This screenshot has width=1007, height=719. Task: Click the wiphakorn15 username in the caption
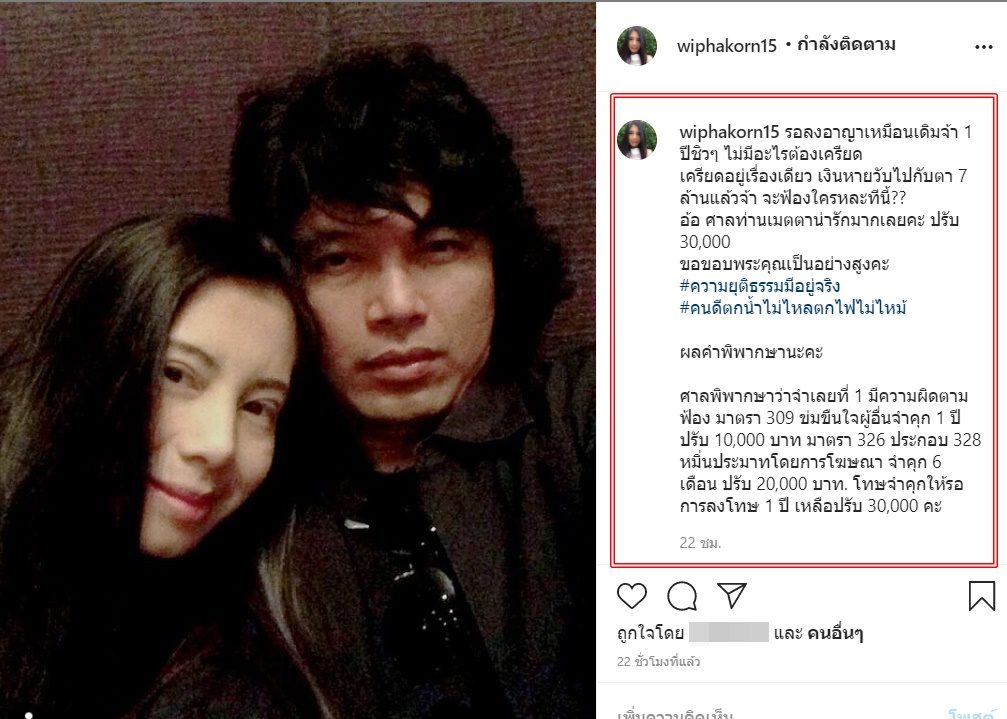coord(730,132)
